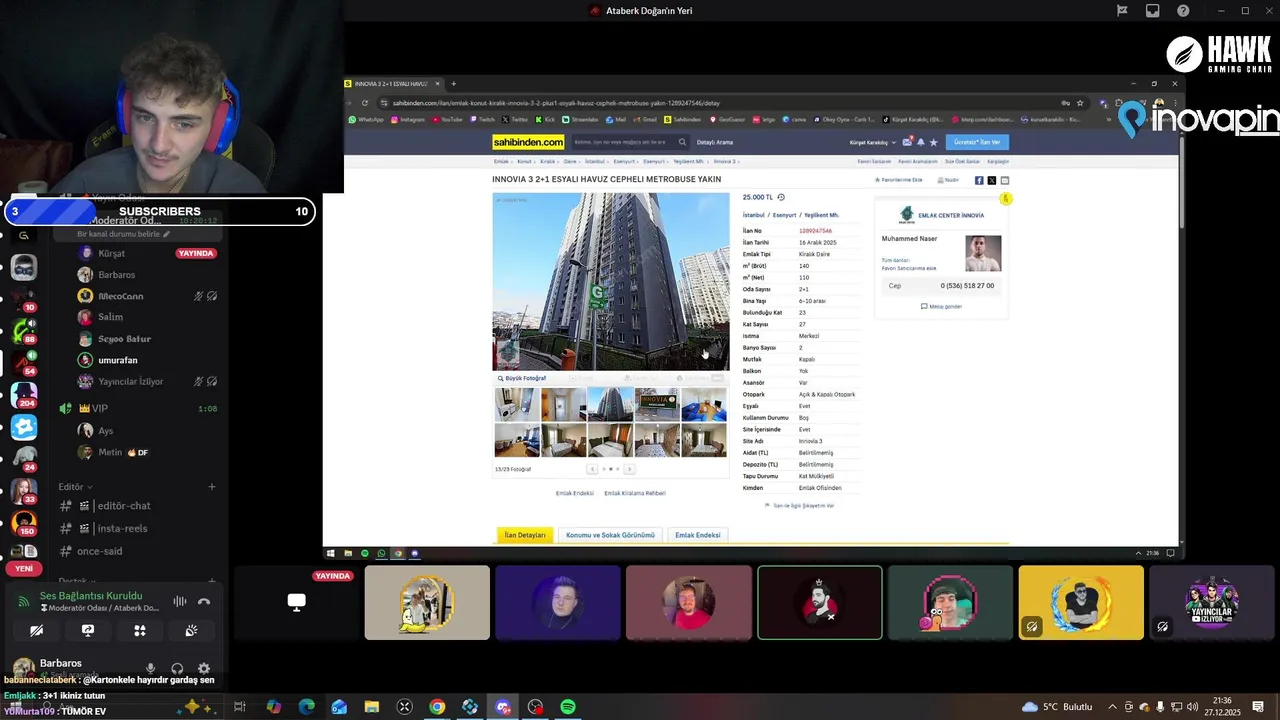This screenshot has width=1280, height=720.
Task: Switch to Emlak Endeksi tab
Action: 698,535
